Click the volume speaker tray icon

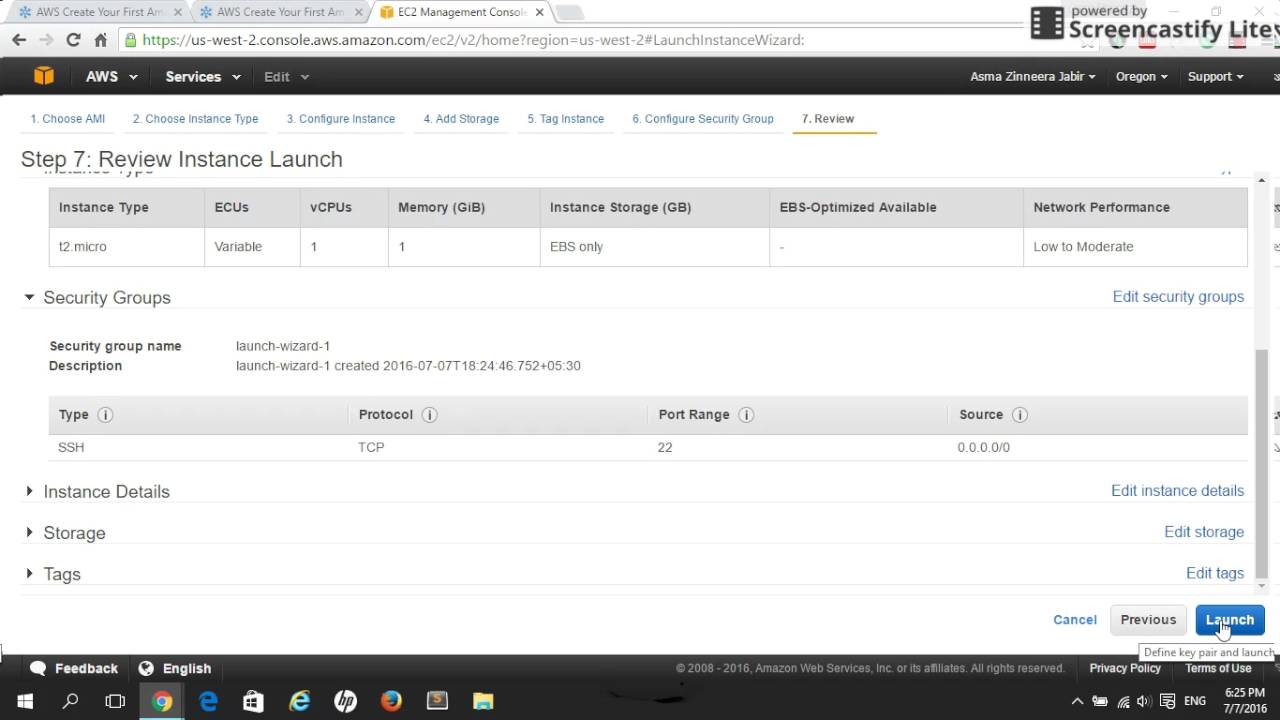[1145, 701]
